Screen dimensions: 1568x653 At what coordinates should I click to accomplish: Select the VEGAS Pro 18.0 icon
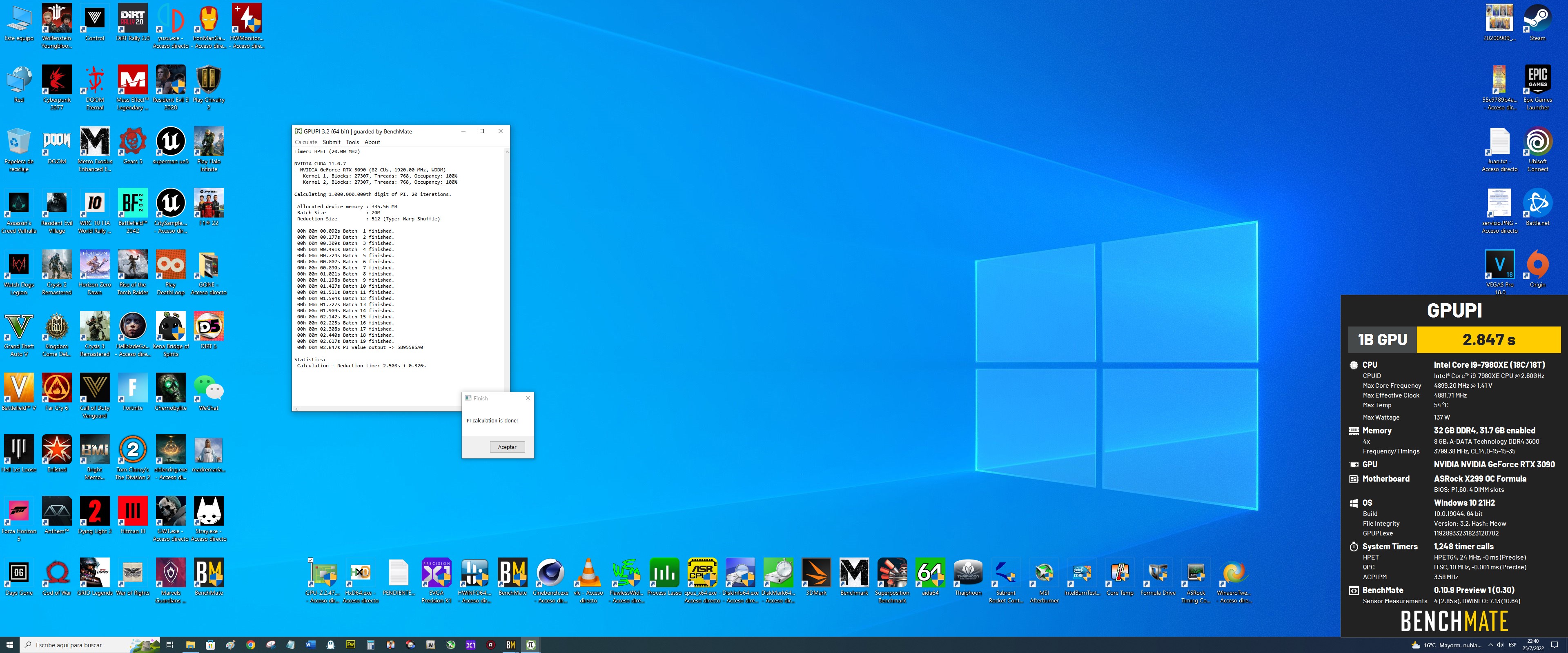1500,273
